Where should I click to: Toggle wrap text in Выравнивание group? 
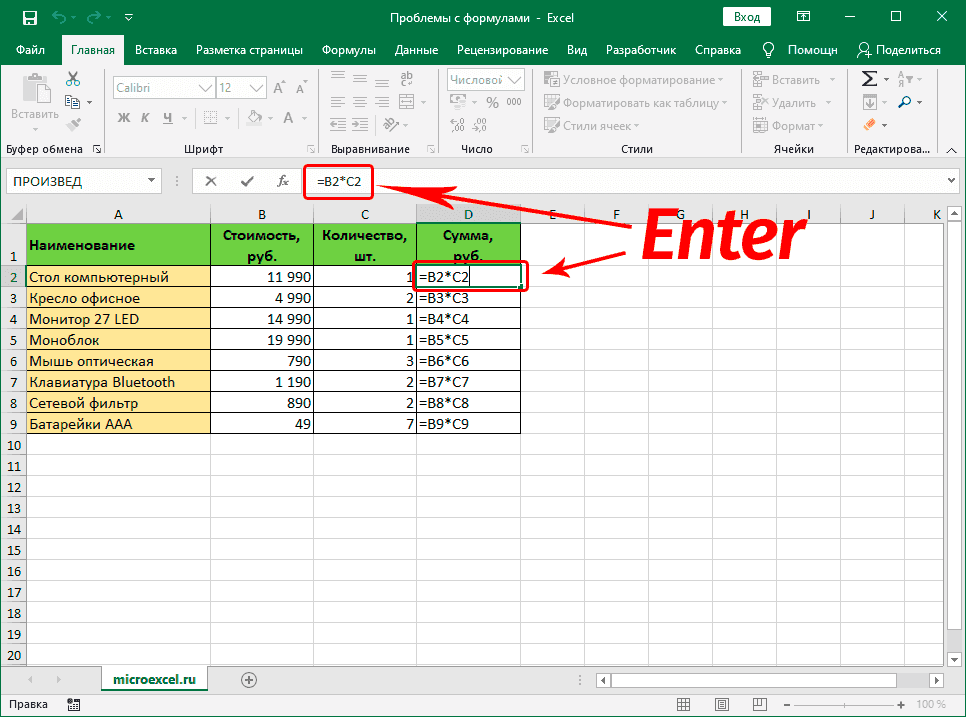pos(407,78)
